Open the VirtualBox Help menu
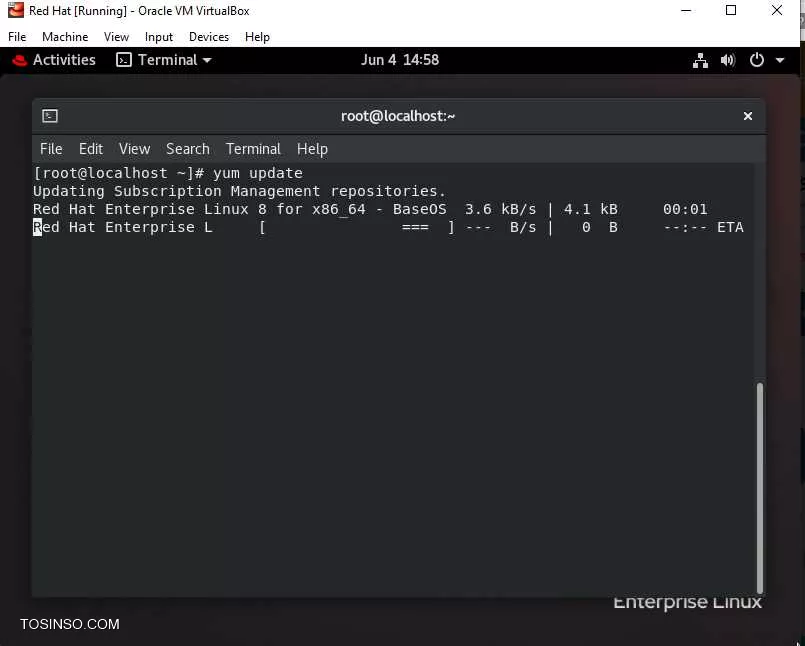 pos(257,37)
